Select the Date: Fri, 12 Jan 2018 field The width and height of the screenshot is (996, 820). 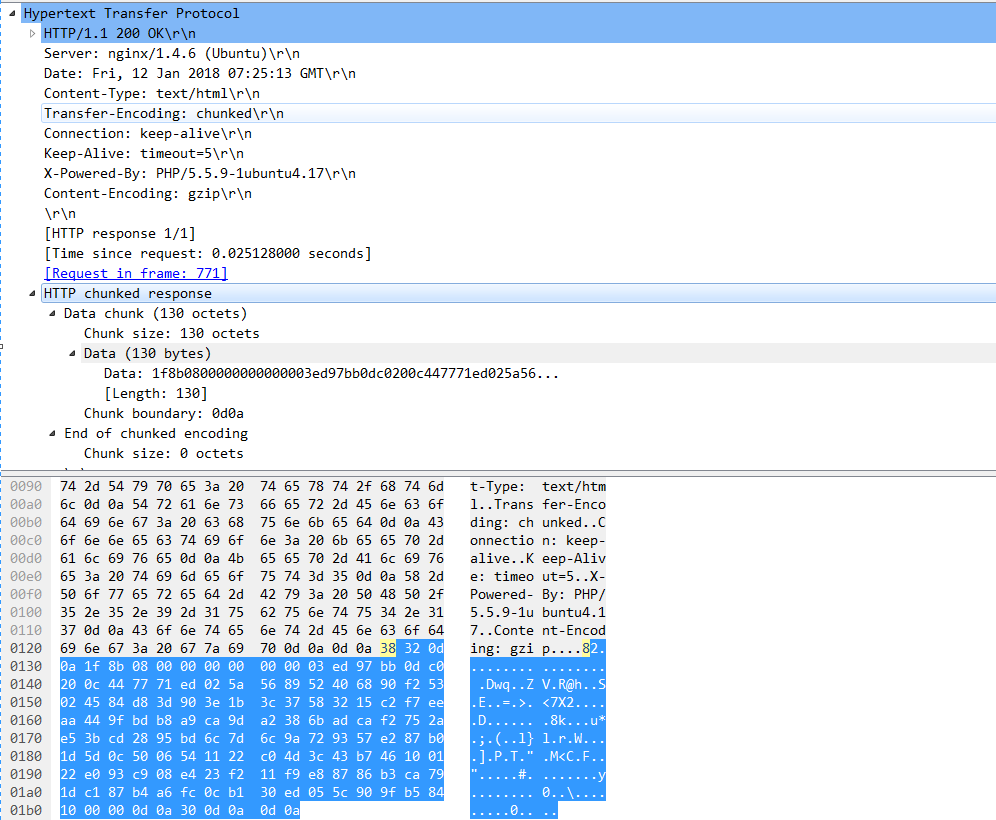199,73
